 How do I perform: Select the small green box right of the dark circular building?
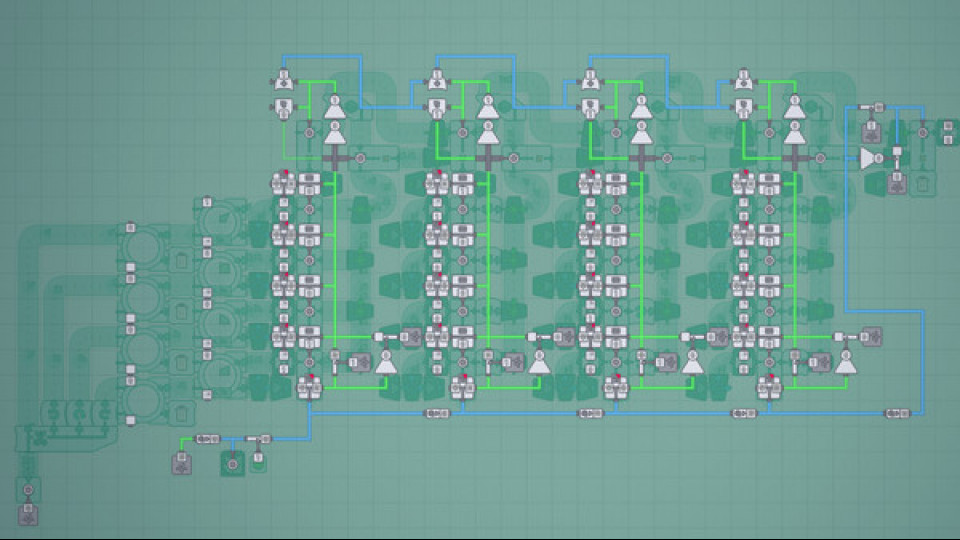pyautogui.click(x=258, y=462)
